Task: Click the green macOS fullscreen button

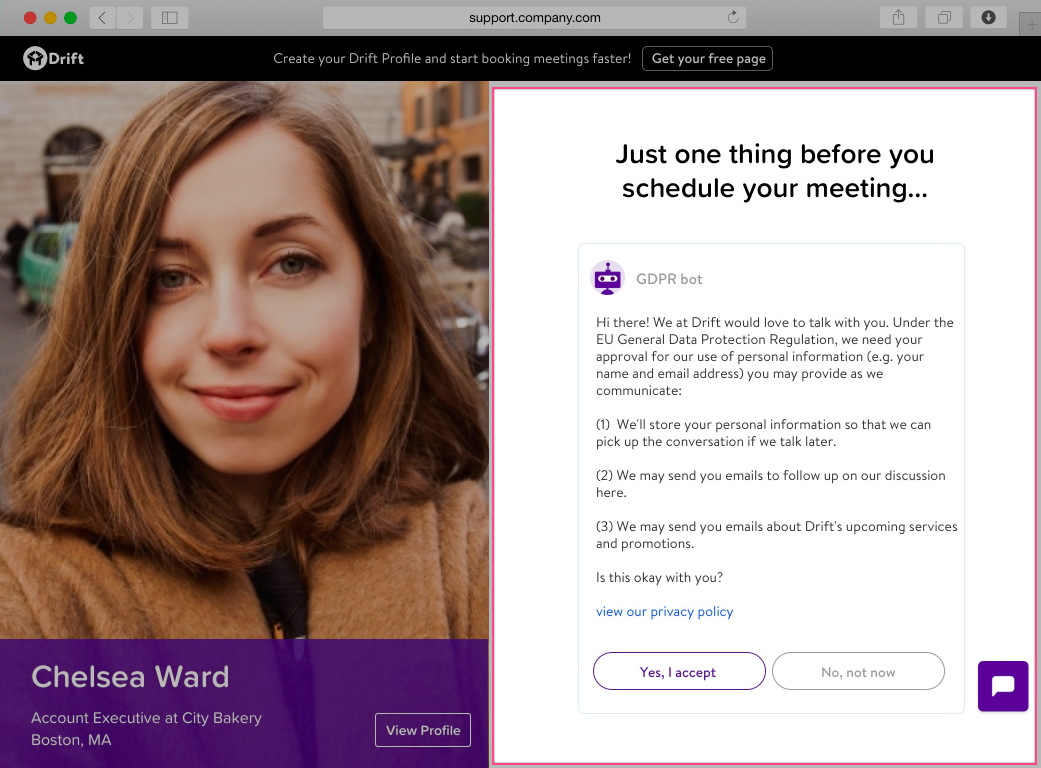Action: pyautogui.click(x=70, y=18)
